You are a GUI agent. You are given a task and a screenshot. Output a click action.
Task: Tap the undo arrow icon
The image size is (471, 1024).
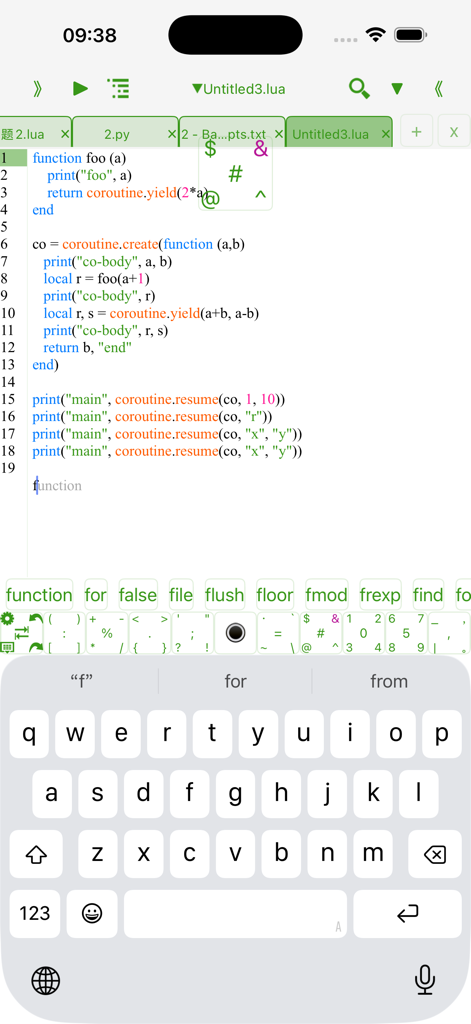(x=35, y=618)
